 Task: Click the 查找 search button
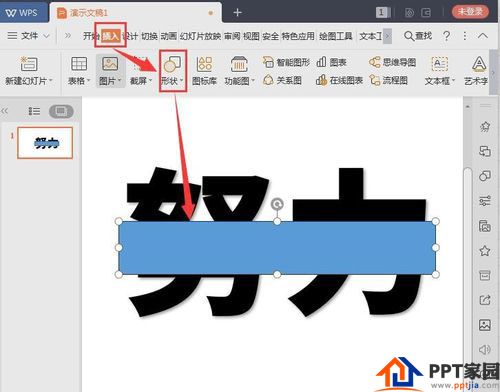pyautogui.click(x=418, y=36)
